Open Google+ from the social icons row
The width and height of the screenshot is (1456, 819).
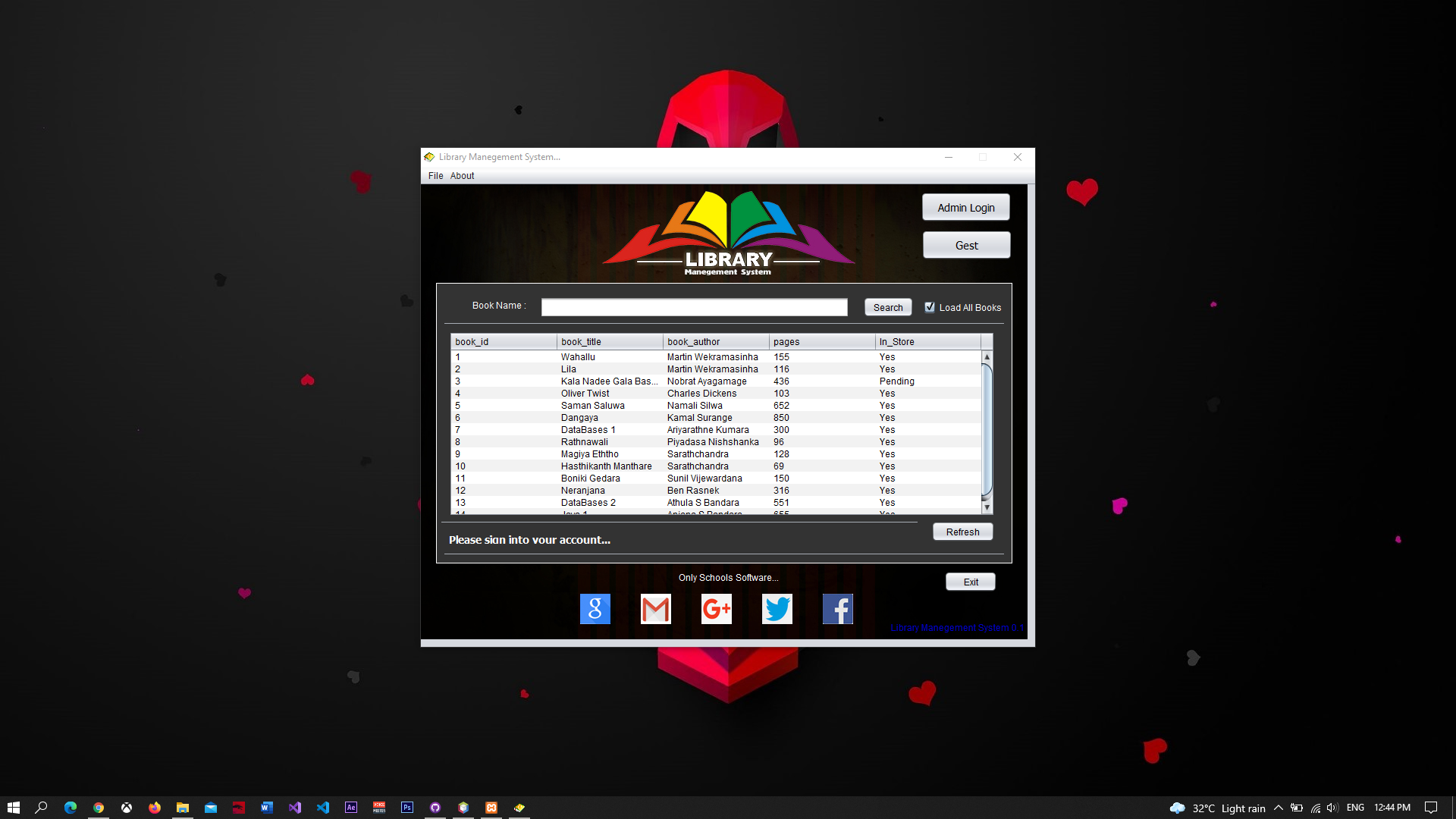tap(716, 608)
